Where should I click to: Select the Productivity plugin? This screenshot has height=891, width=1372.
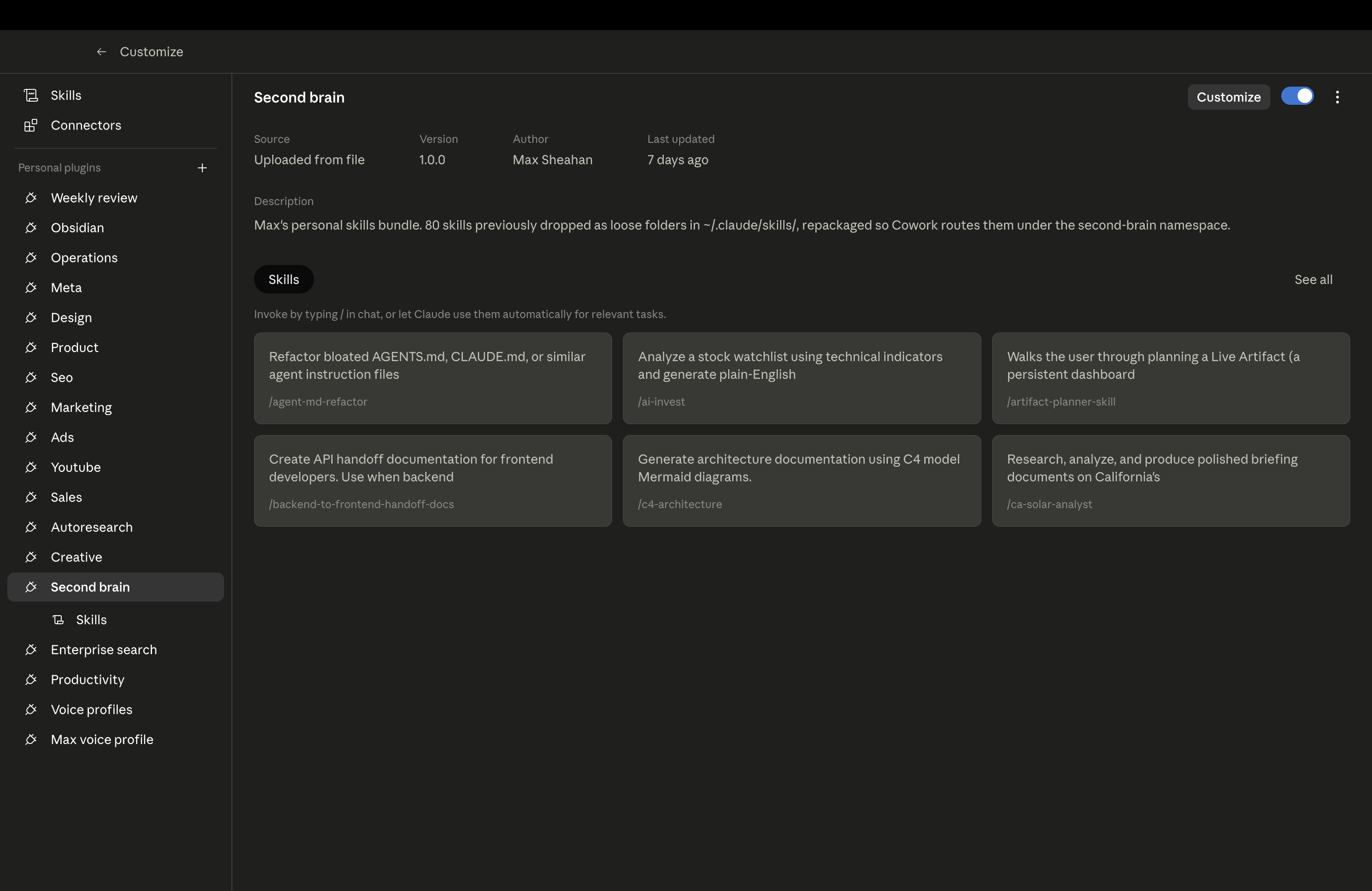(x=115, y=680)
